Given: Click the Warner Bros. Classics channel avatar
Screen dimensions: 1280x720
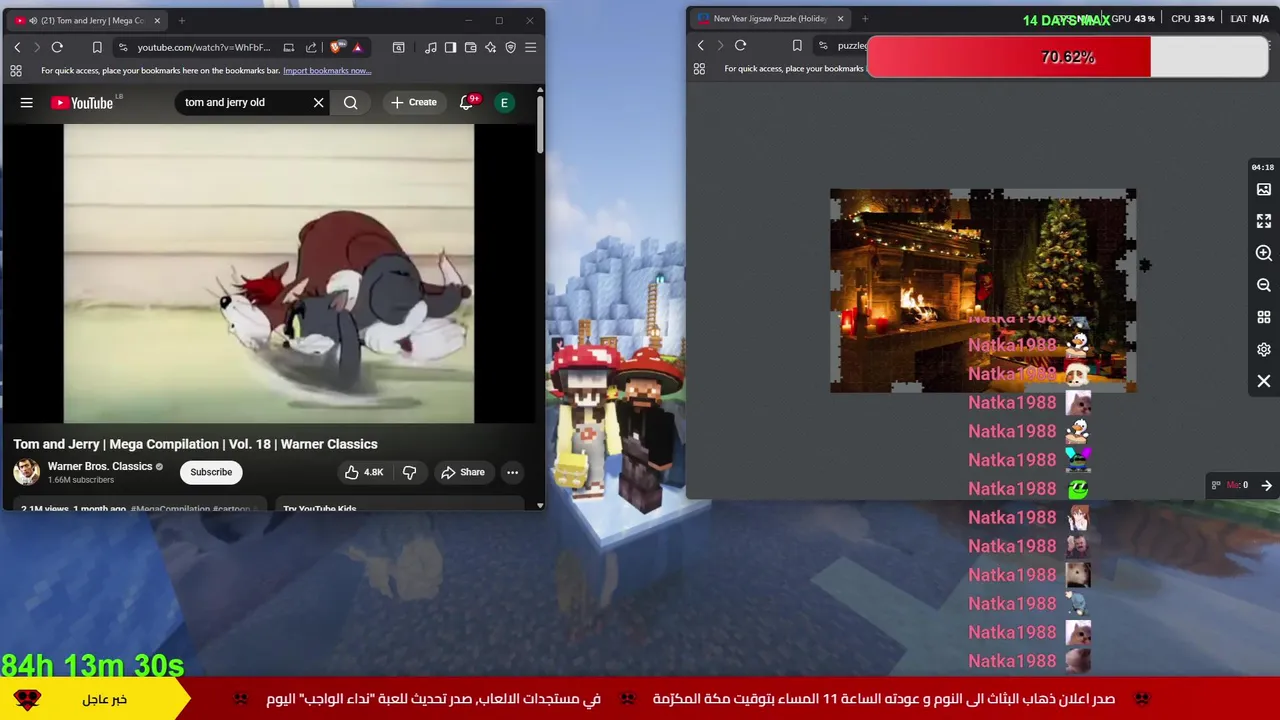Looking at the screenshot, I should pyautogui.click(x=27, y=472).
